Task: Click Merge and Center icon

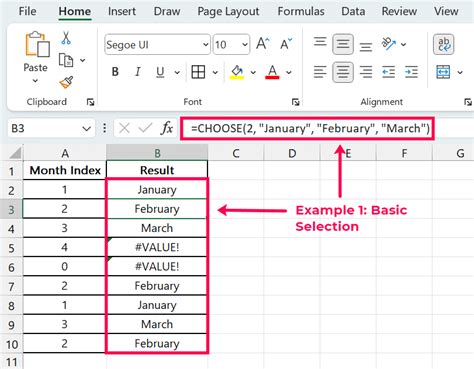Action: pos(443,72)
